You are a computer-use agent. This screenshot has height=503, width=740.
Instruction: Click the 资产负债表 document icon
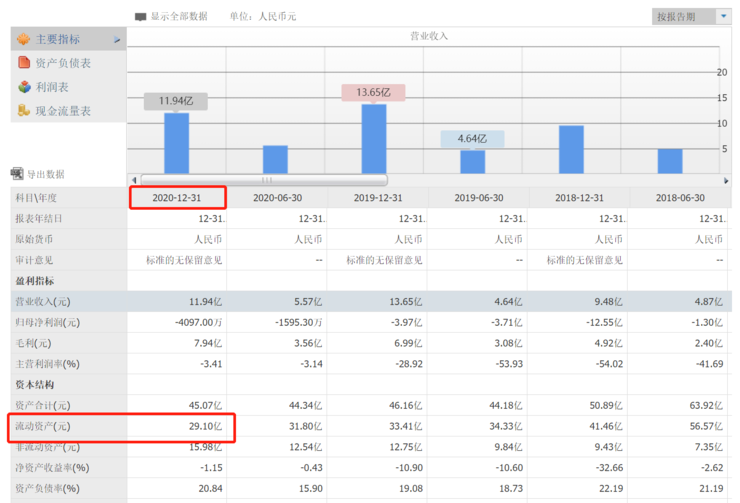25,63
